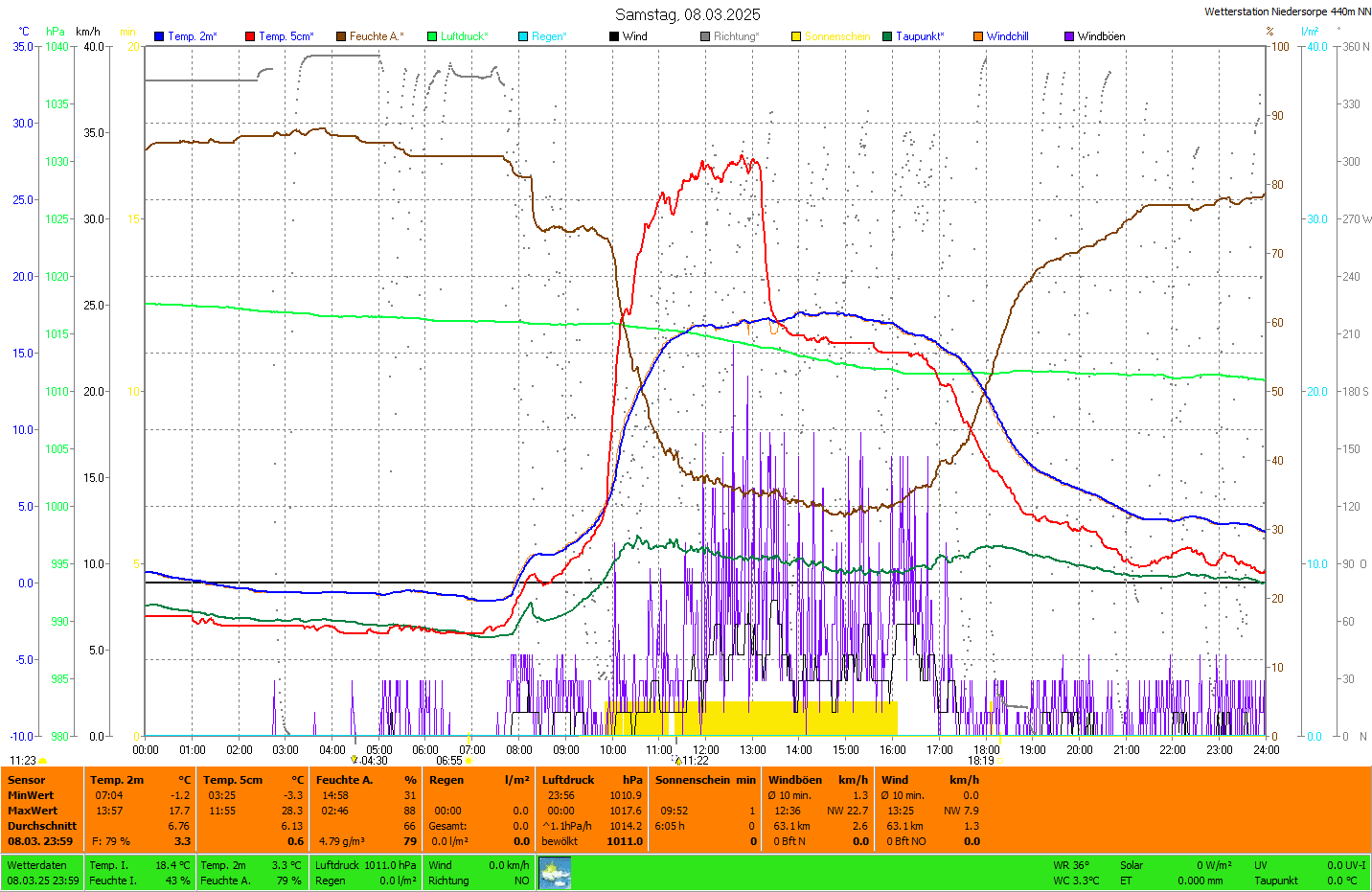Click the cloudy weather icon in green bar
Image resolution: width=1372 pixels, height=892 pixels.
[x=555, y=873]
